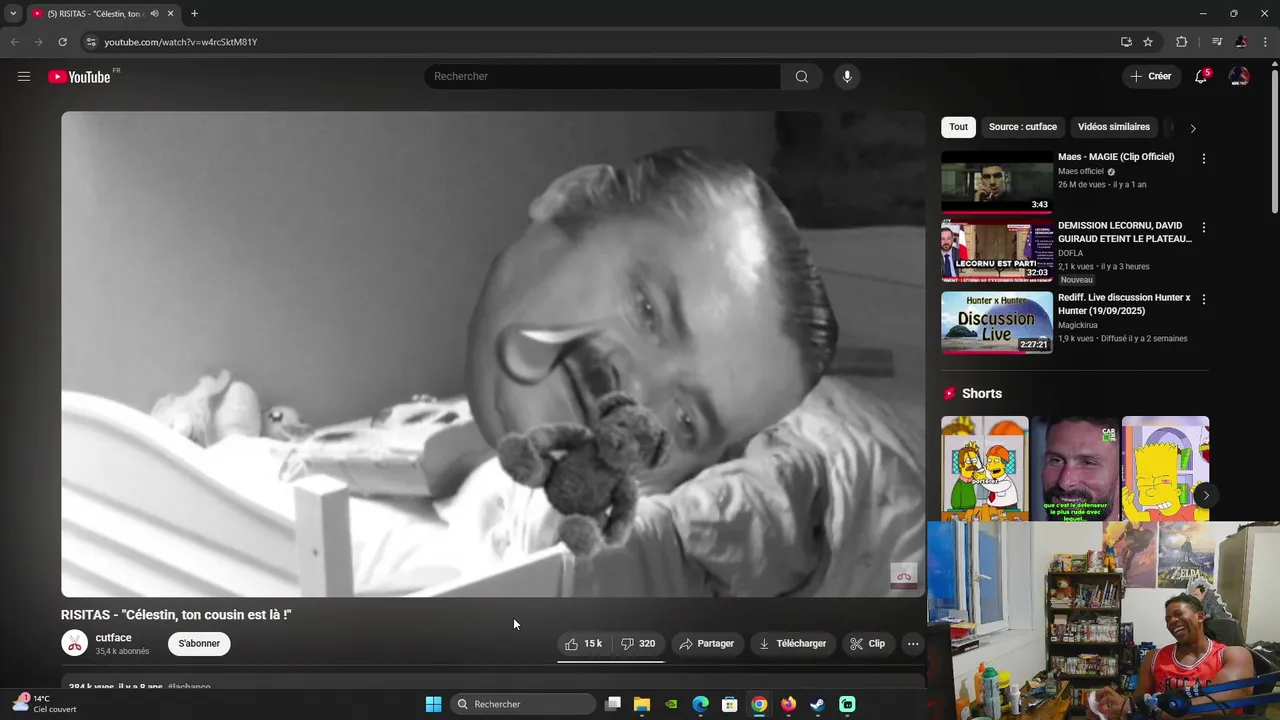1280x720 pixels.
Task: Open Hunter x Hunter Discussion Live thumbnail
Action: [997, 322]
